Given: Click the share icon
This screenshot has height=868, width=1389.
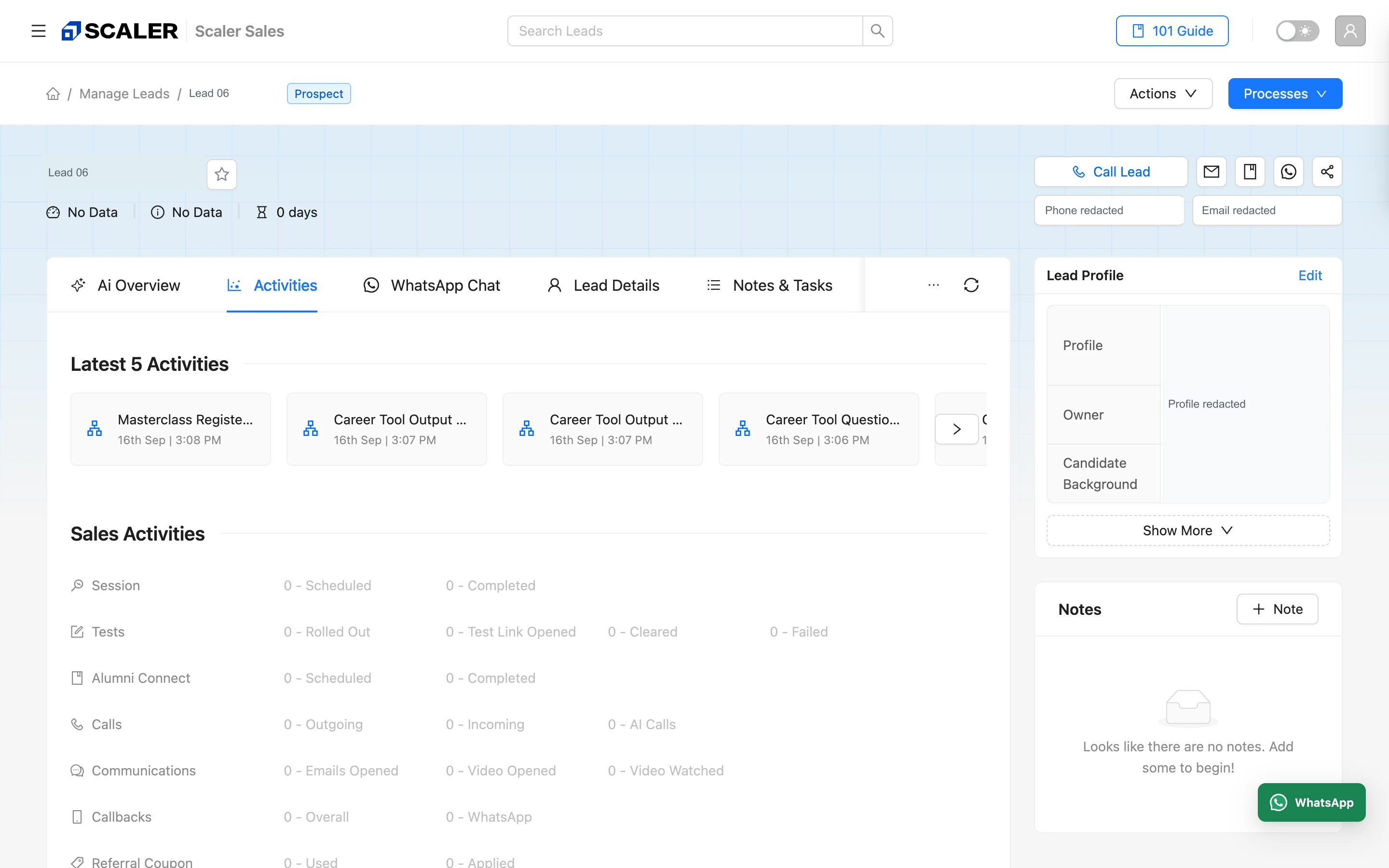Looking at the screenshot, I should tap(1327, 172).
